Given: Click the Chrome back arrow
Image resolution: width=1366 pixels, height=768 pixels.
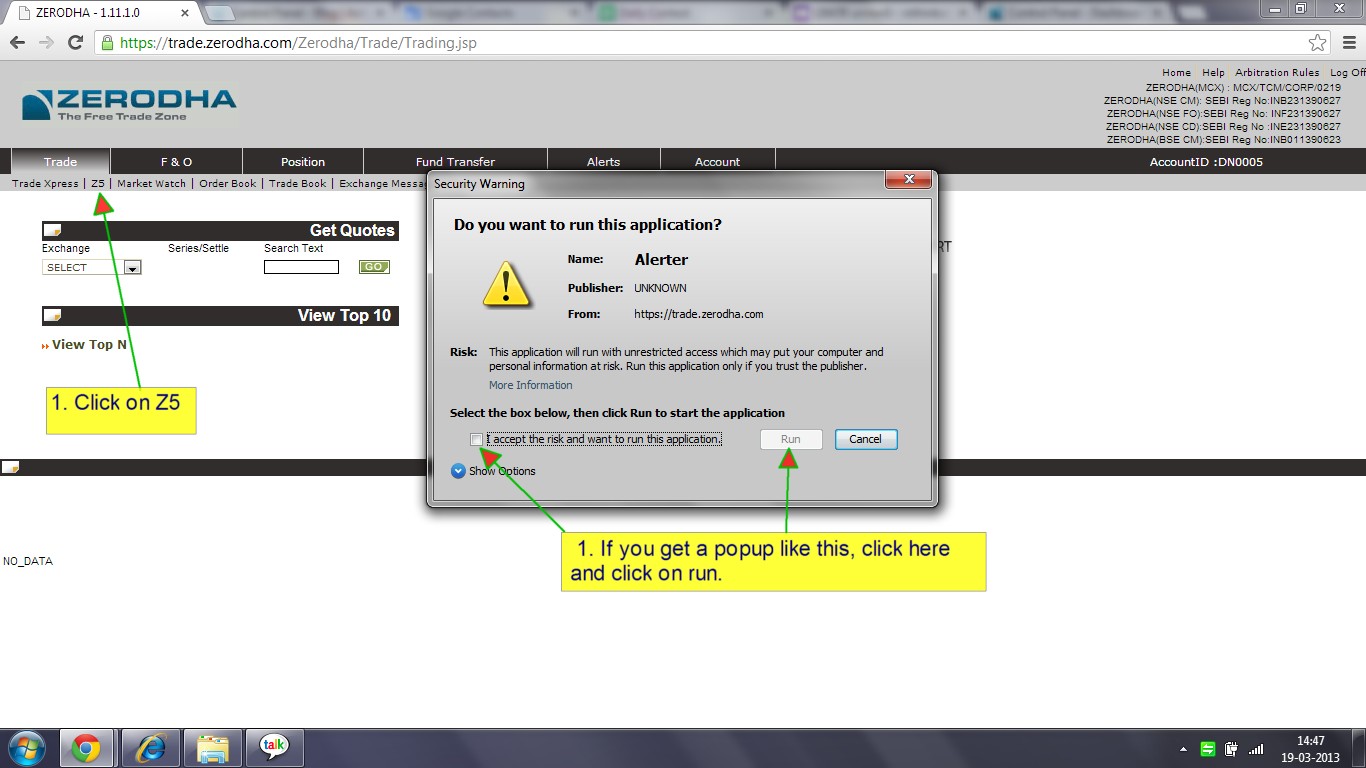Looking at the screenshot, I should [x=17, y=43].
